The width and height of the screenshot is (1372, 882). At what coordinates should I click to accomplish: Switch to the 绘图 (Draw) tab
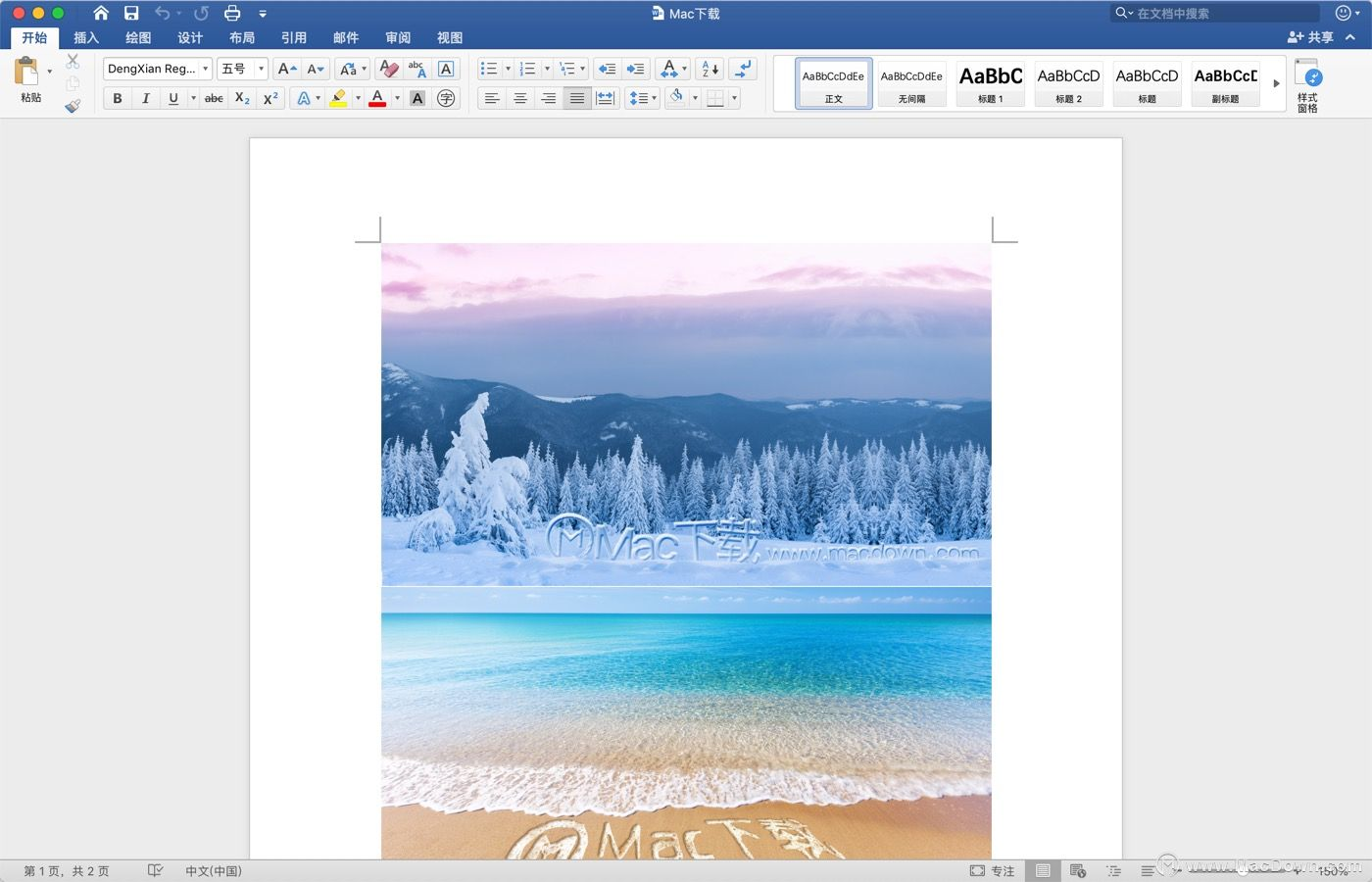[138, 37]
